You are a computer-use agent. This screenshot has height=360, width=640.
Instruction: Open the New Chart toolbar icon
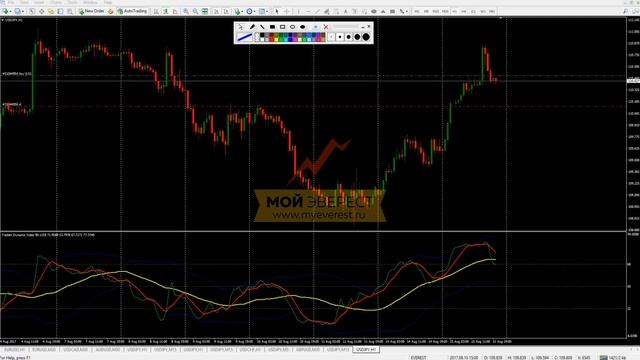(x=5, y=11)
